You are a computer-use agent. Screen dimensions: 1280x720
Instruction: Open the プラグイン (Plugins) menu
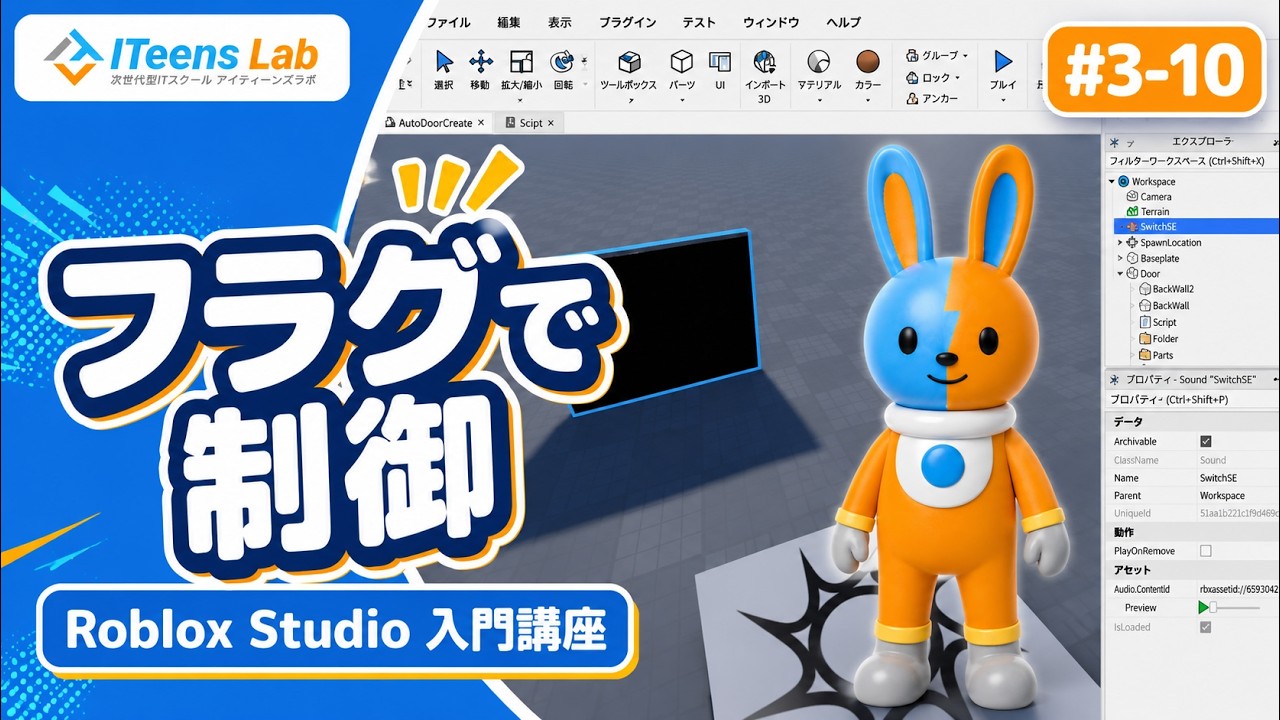point(627,22)
